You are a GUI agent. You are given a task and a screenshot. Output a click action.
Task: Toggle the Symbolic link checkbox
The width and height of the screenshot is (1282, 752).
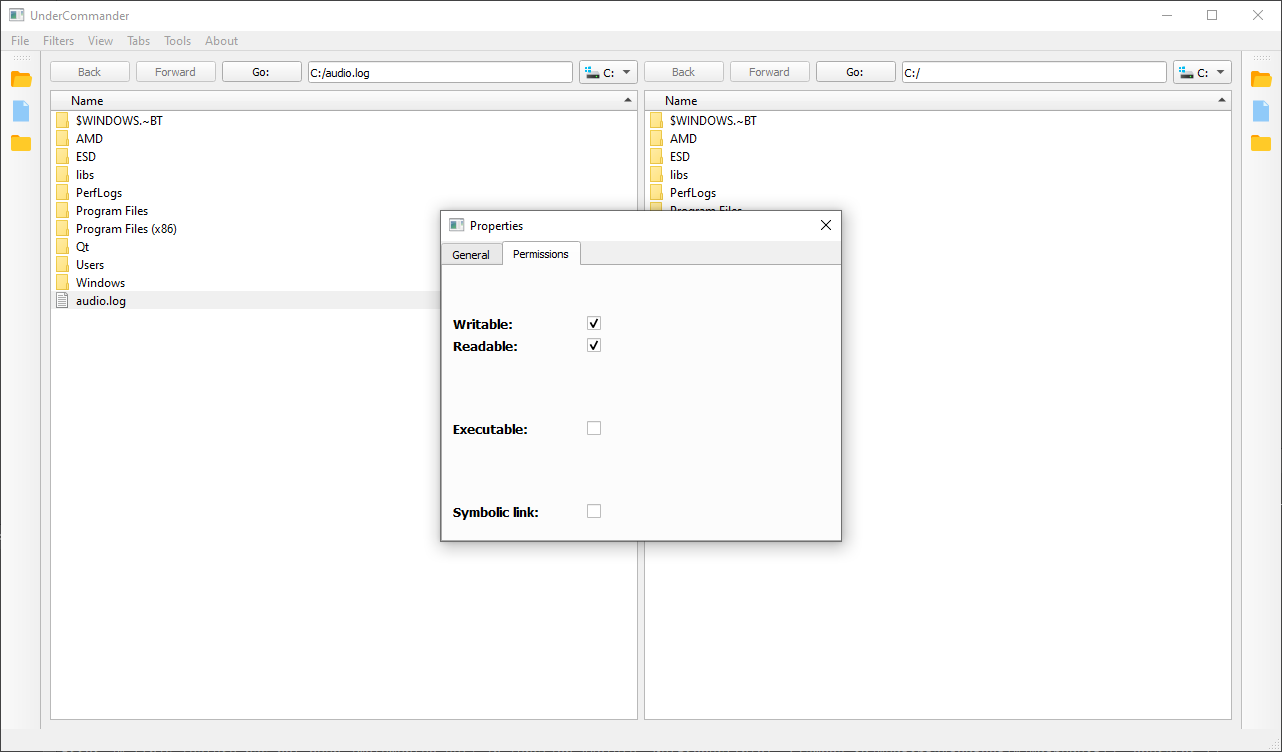click(594, 512)
